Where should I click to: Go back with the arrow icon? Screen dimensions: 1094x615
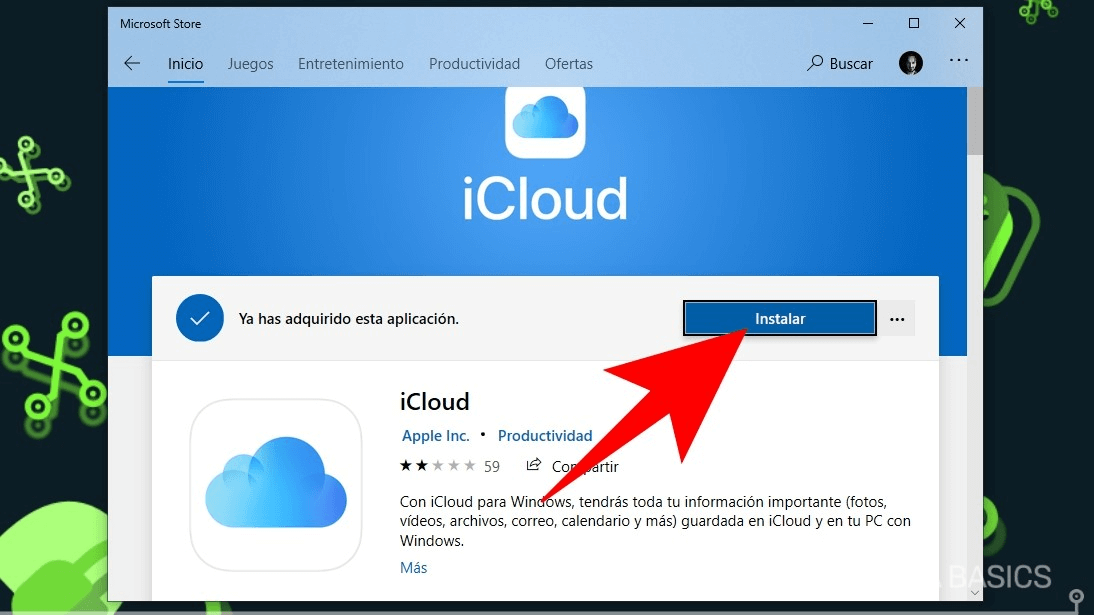tap(132, 64)
